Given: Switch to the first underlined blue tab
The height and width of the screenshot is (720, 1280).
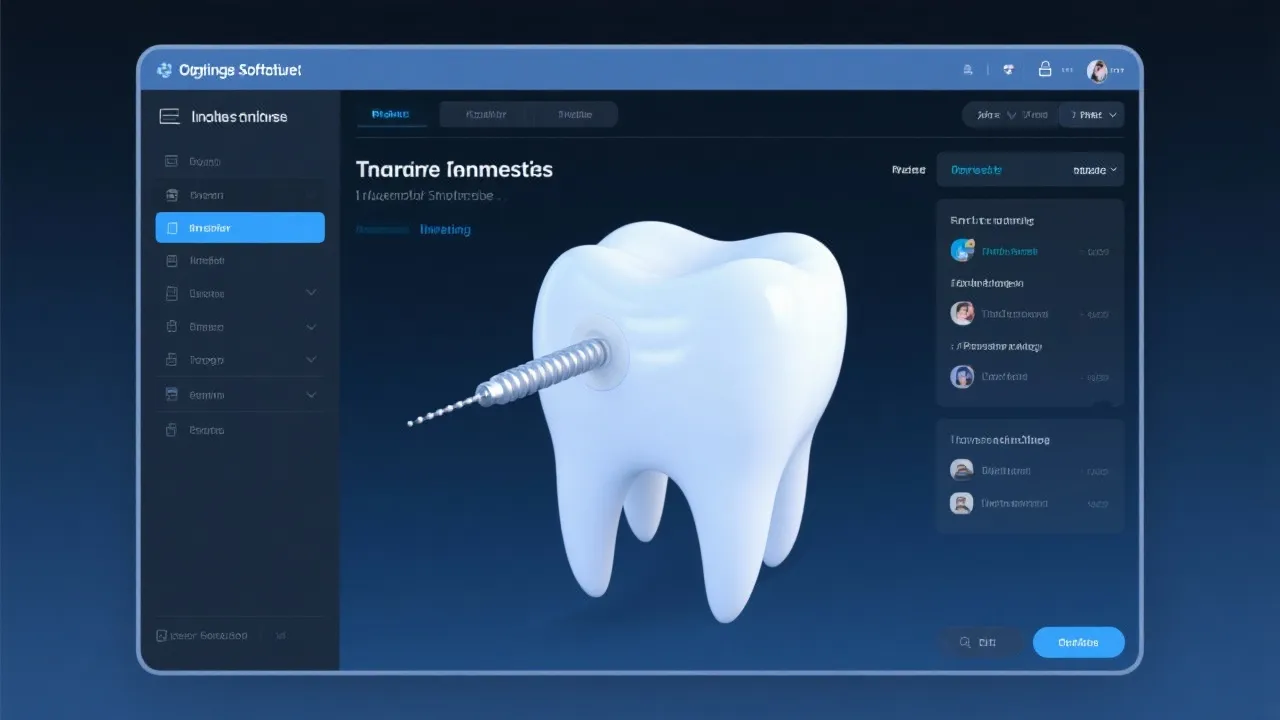Looking at the screenshot, I should click(391, 115).
